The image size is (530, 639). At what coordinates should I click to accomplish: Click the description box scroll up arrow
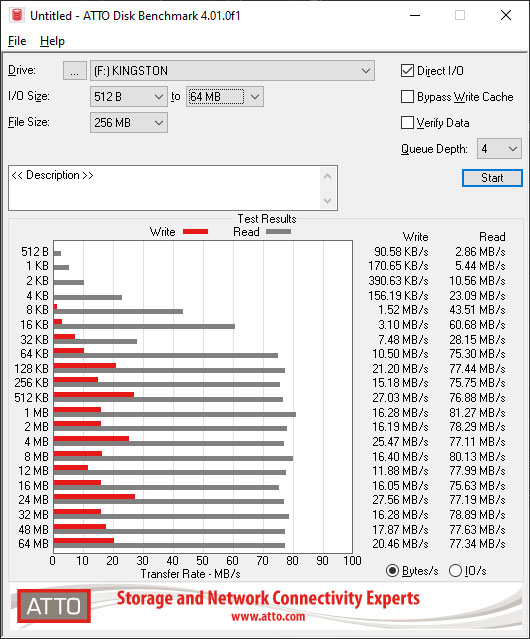[x=328, y=176]
